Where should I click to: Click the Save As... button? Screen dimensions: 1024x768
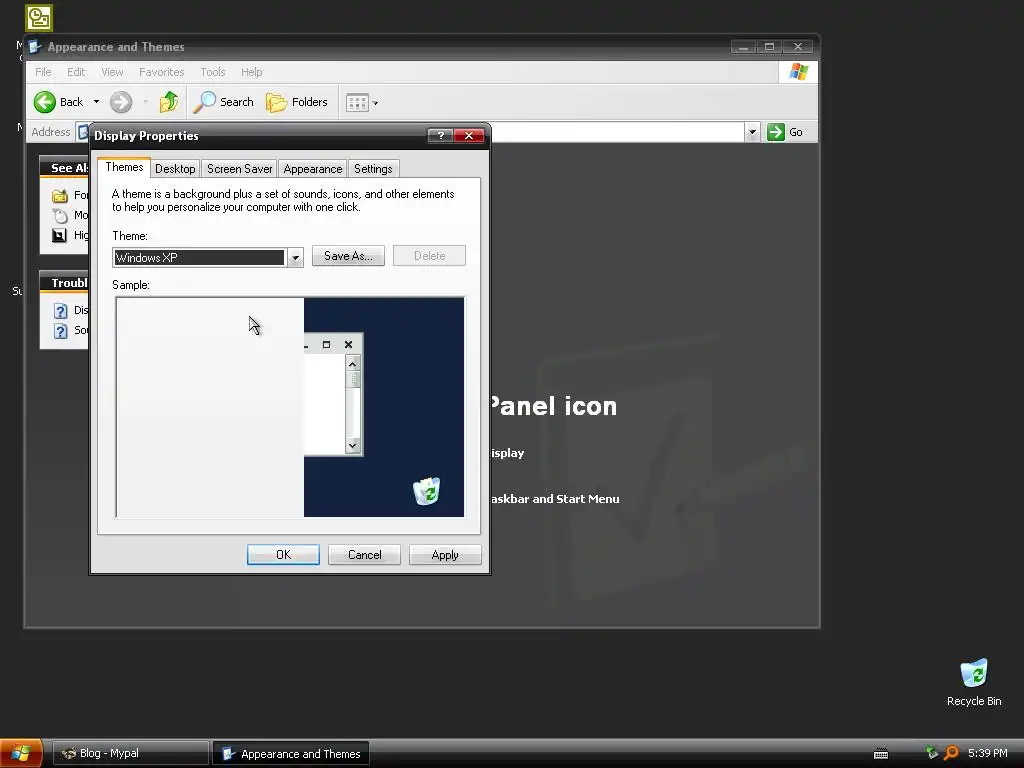coord(348,256)
